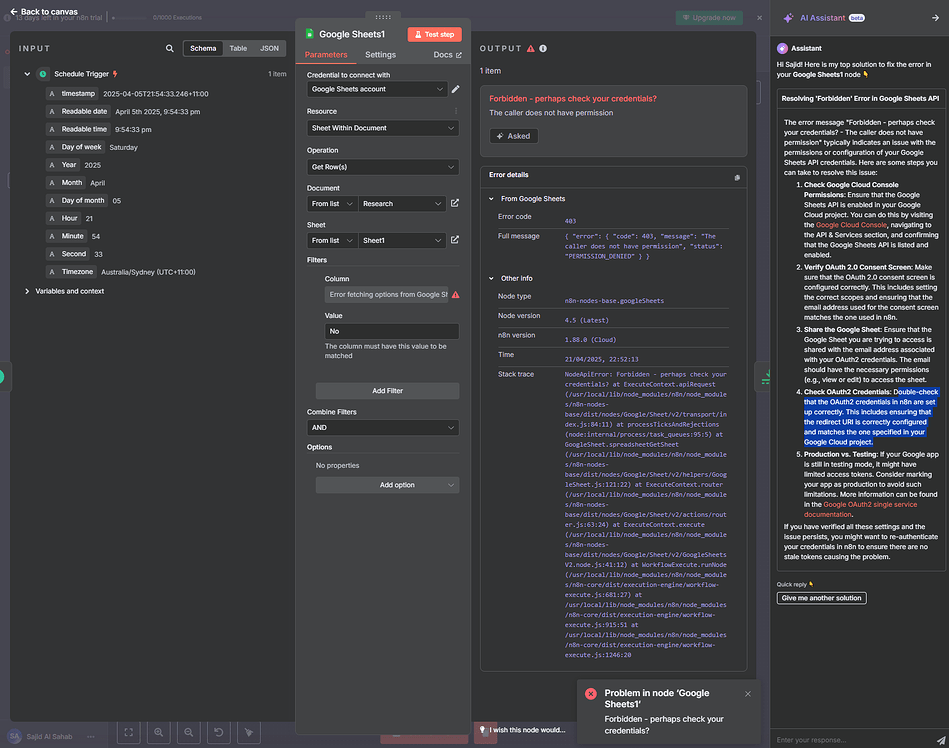
Task: Copy error details with copy icon
Action: (x=737, y=177)
